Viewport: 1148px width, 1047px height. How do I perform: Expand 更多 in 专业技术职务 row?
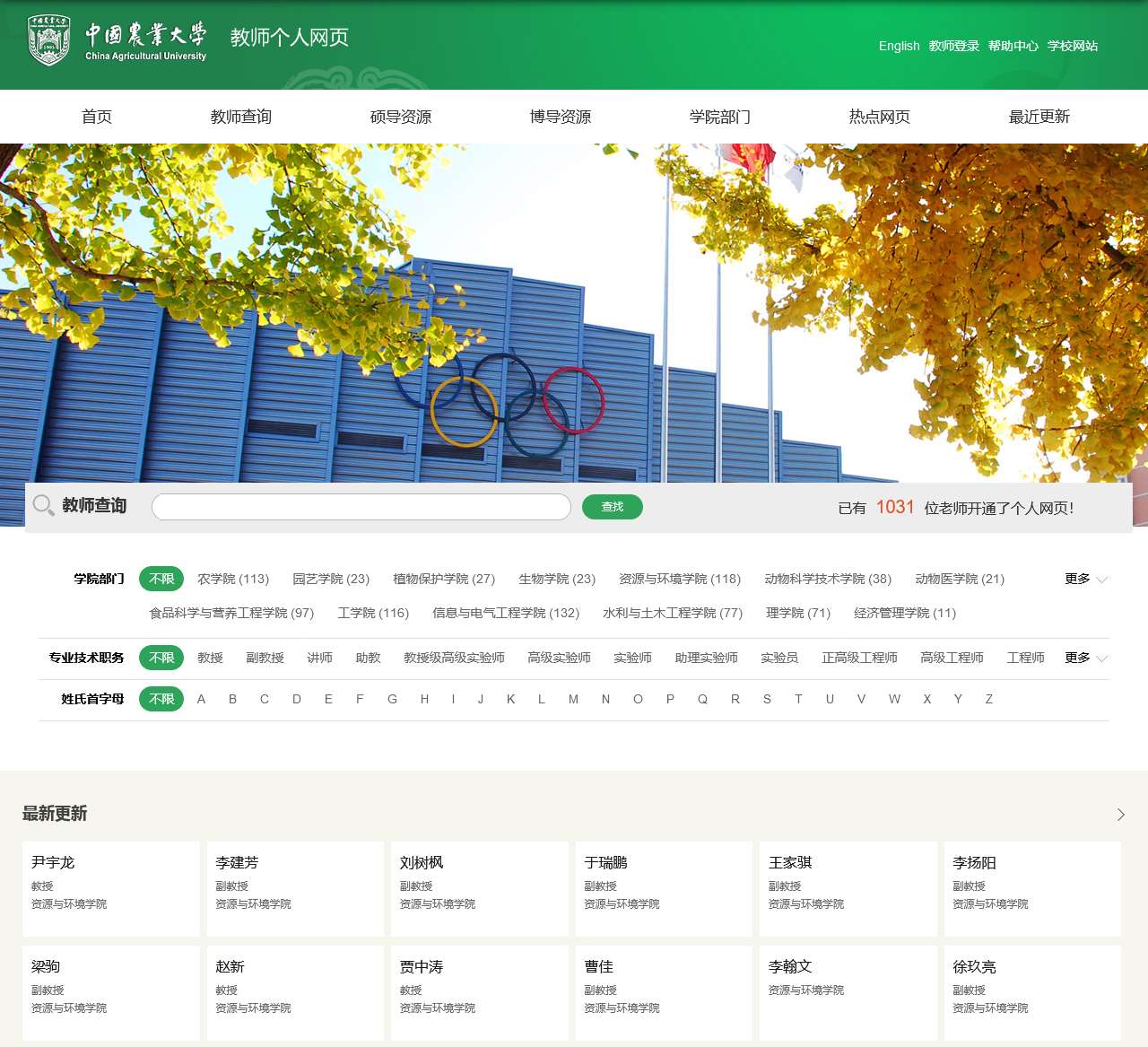[1086, 658]
